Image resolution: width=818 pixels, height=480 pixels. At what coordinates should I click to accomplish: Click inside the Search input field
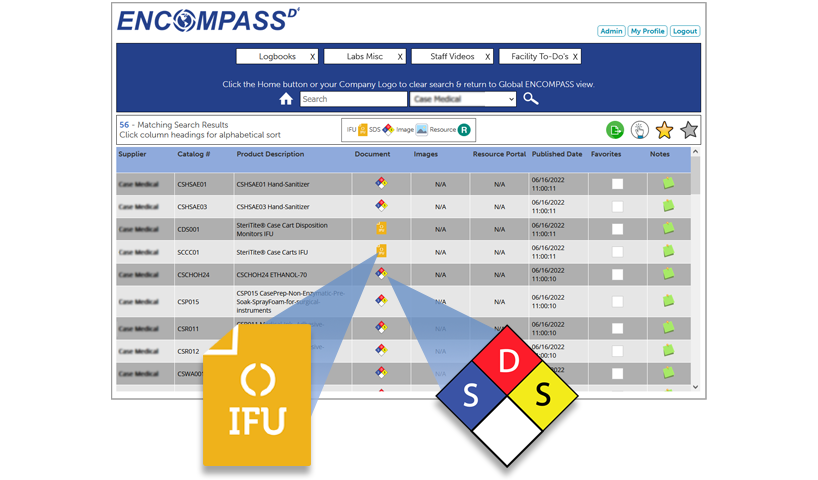[352, 99]
